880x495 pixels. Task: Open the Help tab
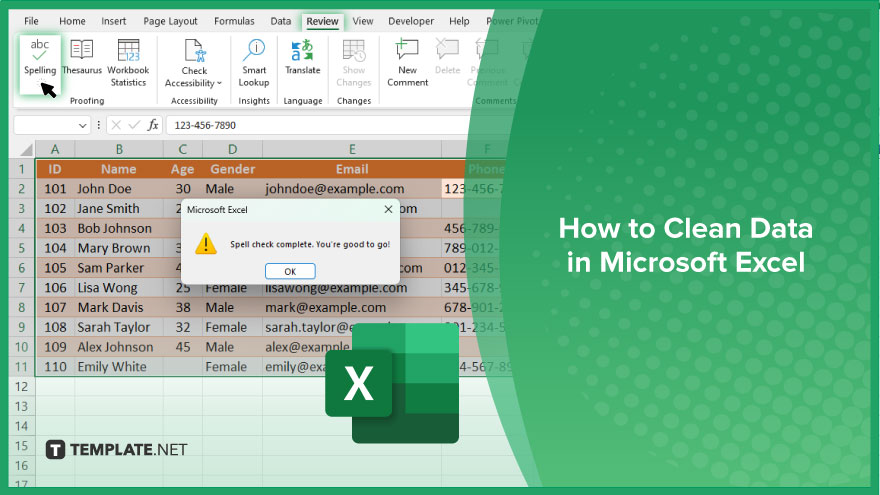tap(459, 21)
